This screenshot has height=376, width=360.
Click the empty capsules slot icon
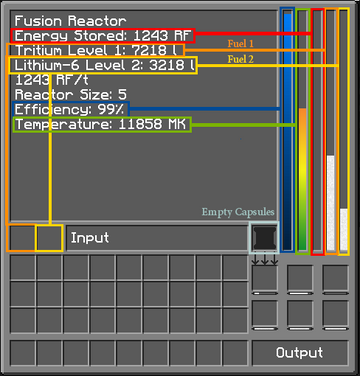tap(265, 238)
